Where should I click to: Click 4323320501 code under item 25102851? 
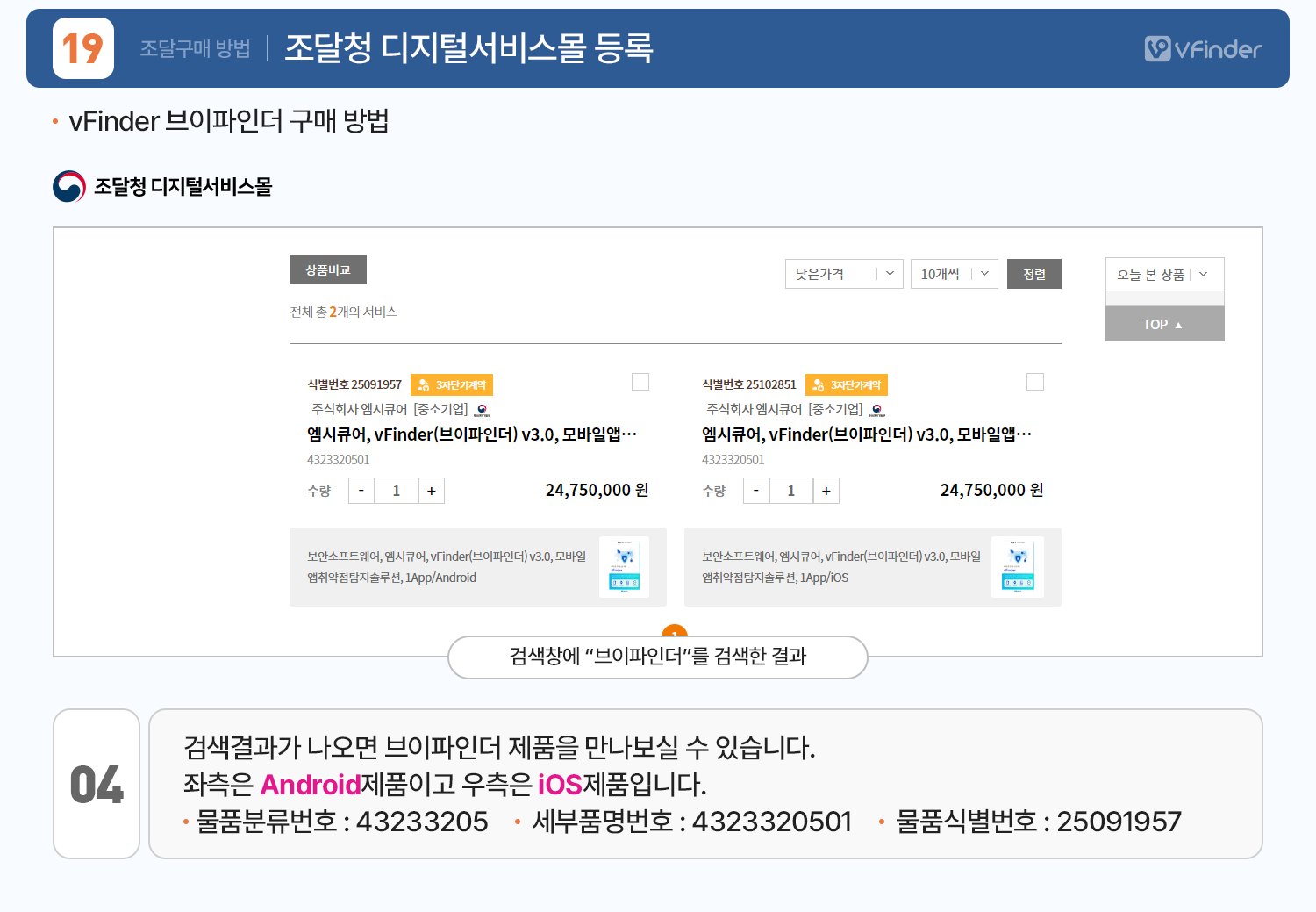[x=733, y=460]
